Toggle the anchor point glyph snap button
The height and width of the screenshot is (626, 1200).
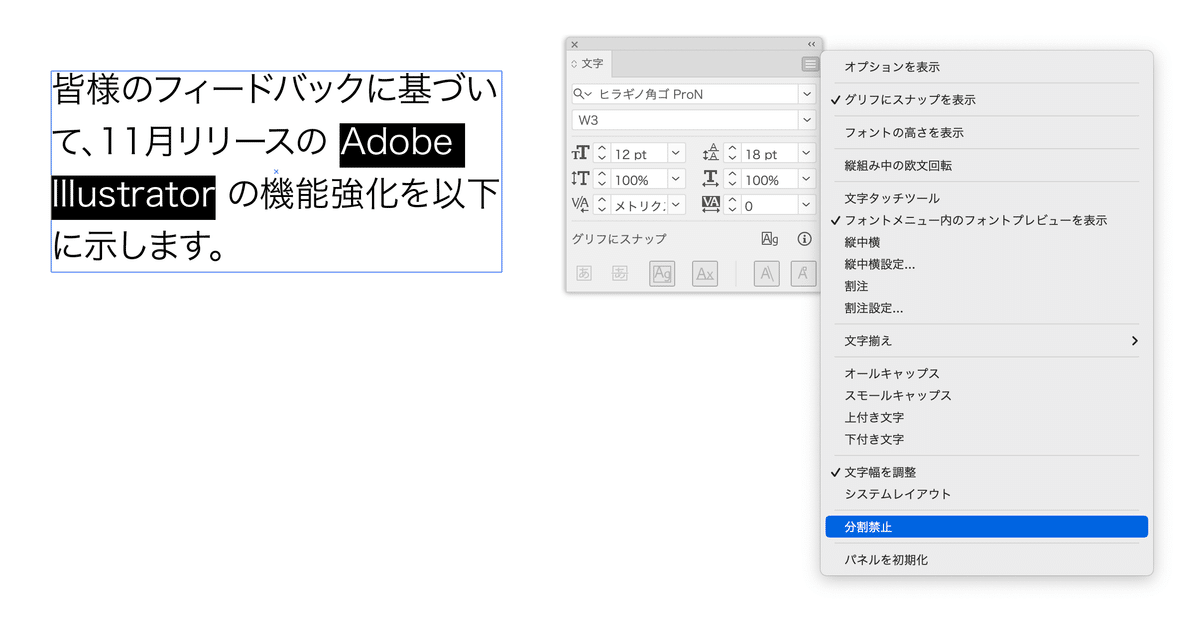(803, 273)
